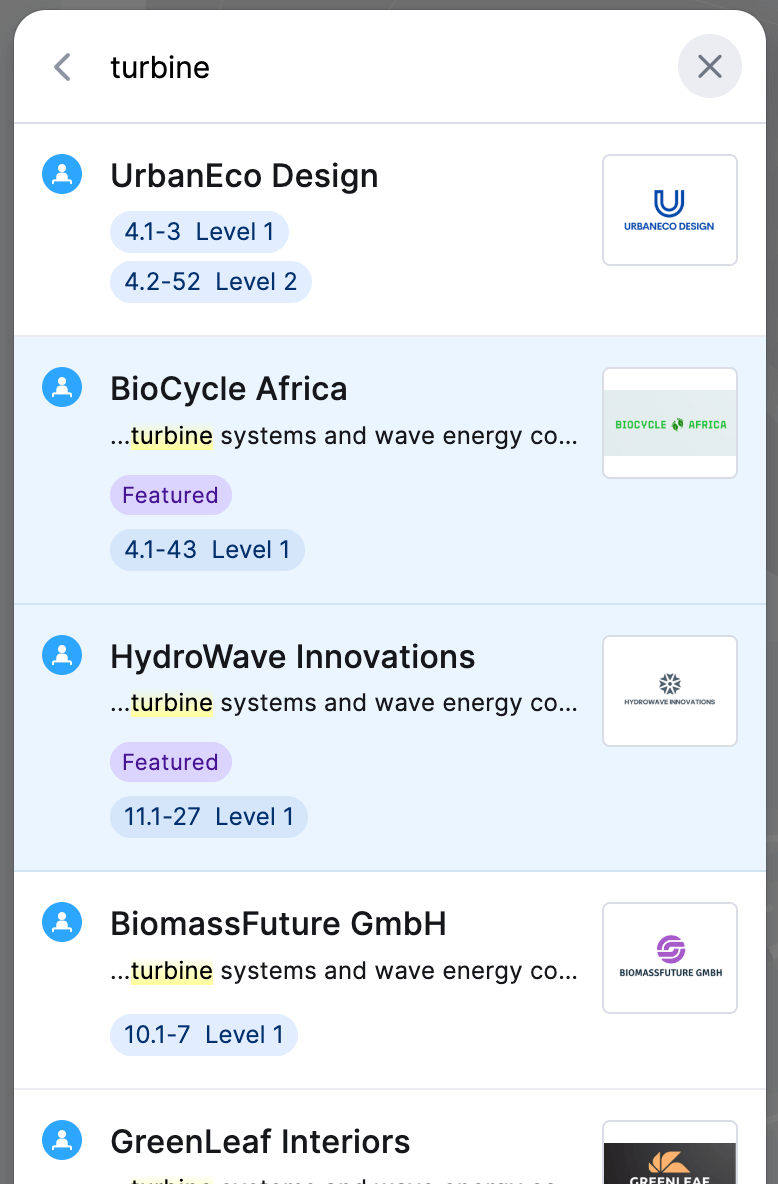The image size is (778, 1184).
Task: Open HydroWave Innovations logo thumbnail
Action: (x=670, y=691)
